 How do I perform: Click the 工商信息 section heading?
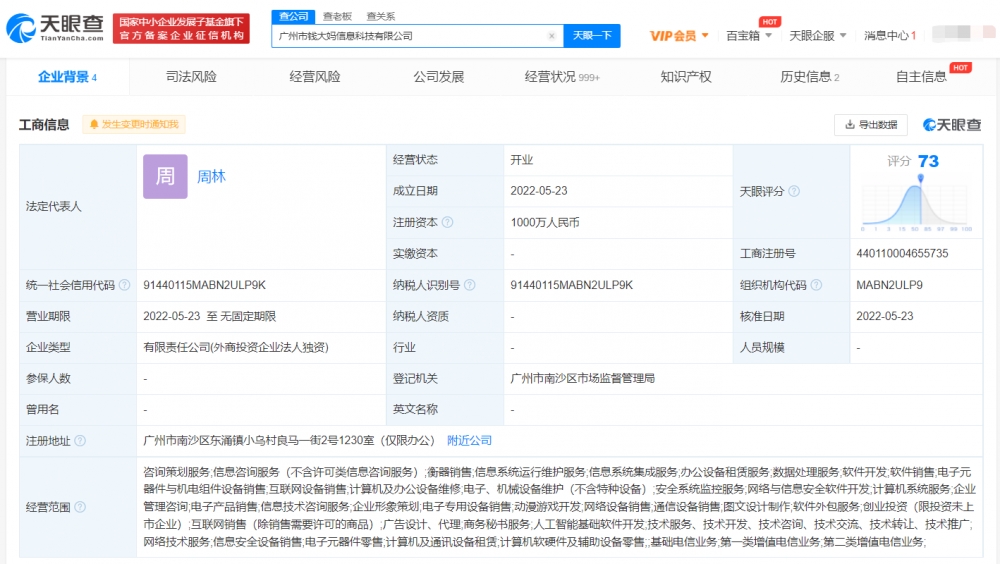(x=44, y=124)
